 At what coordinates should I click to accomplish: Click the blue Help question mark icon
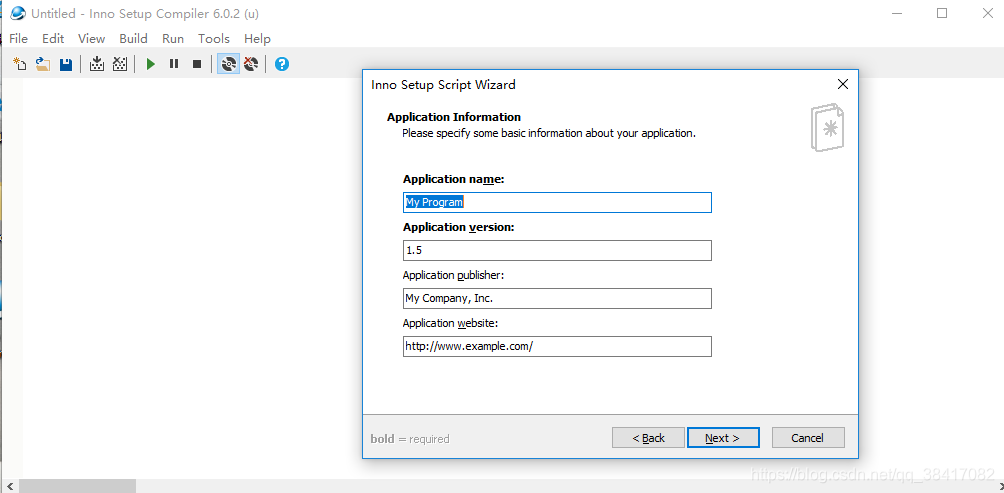[x=282, y=64]
